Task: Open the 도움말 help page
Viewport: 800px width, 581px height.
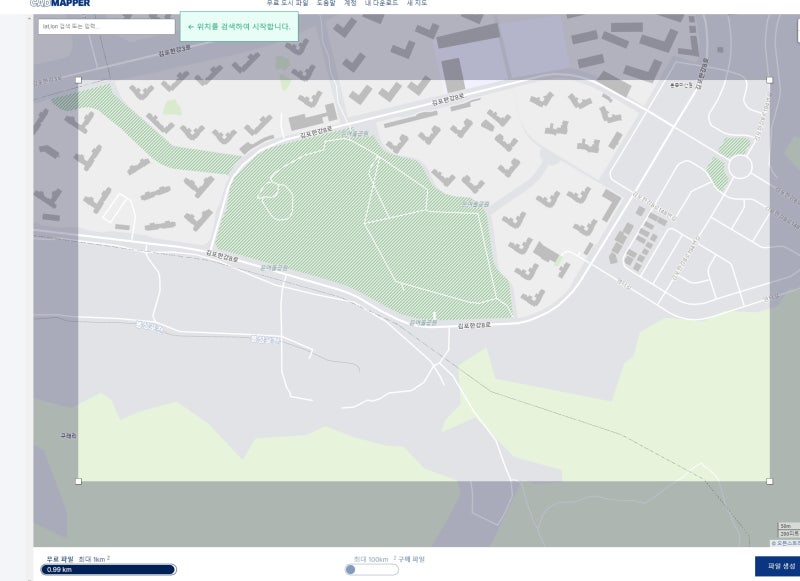Action: click(x=326, y=3)
